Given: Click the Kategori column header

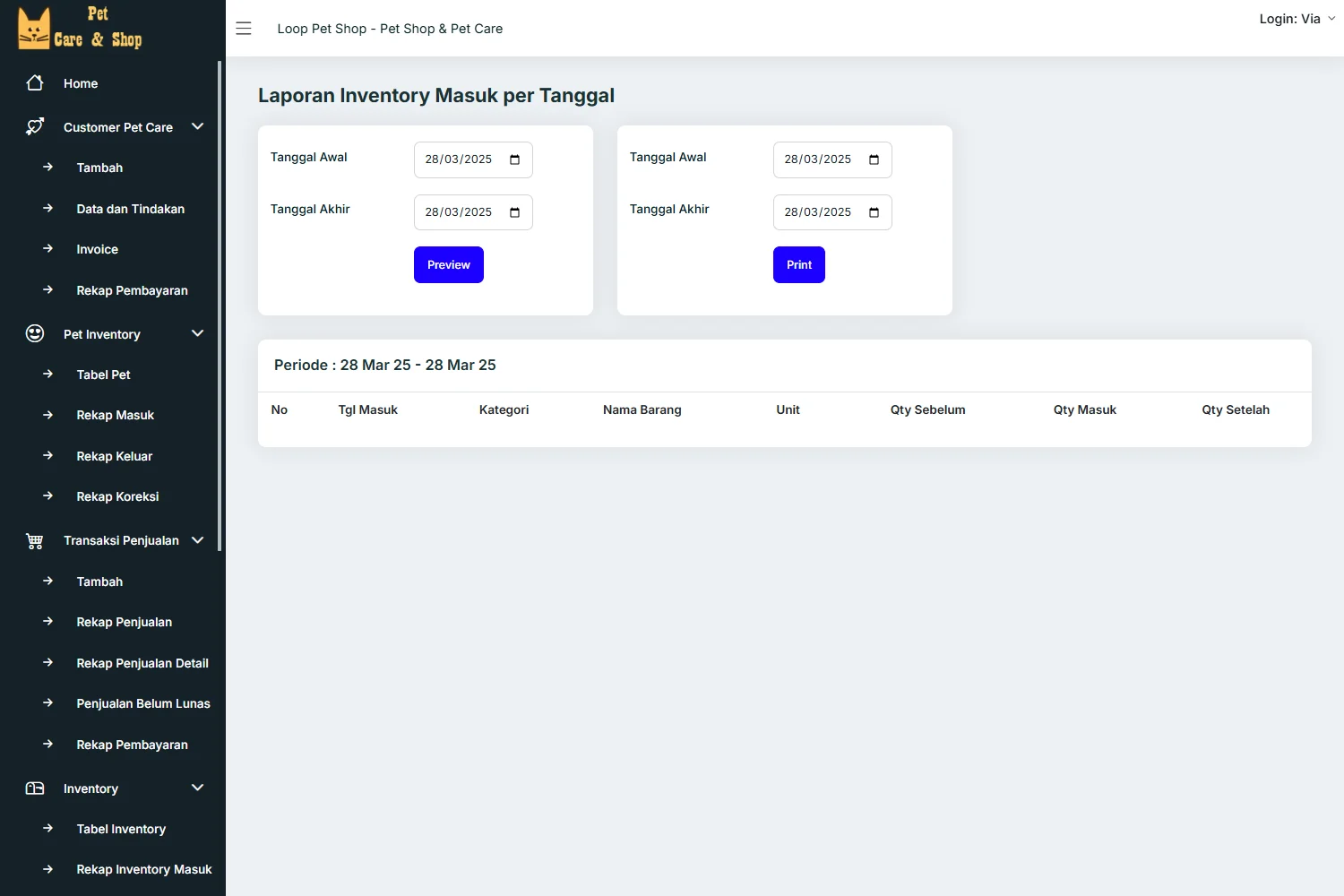Looking at the screenshot, I should tap(504, 409).
